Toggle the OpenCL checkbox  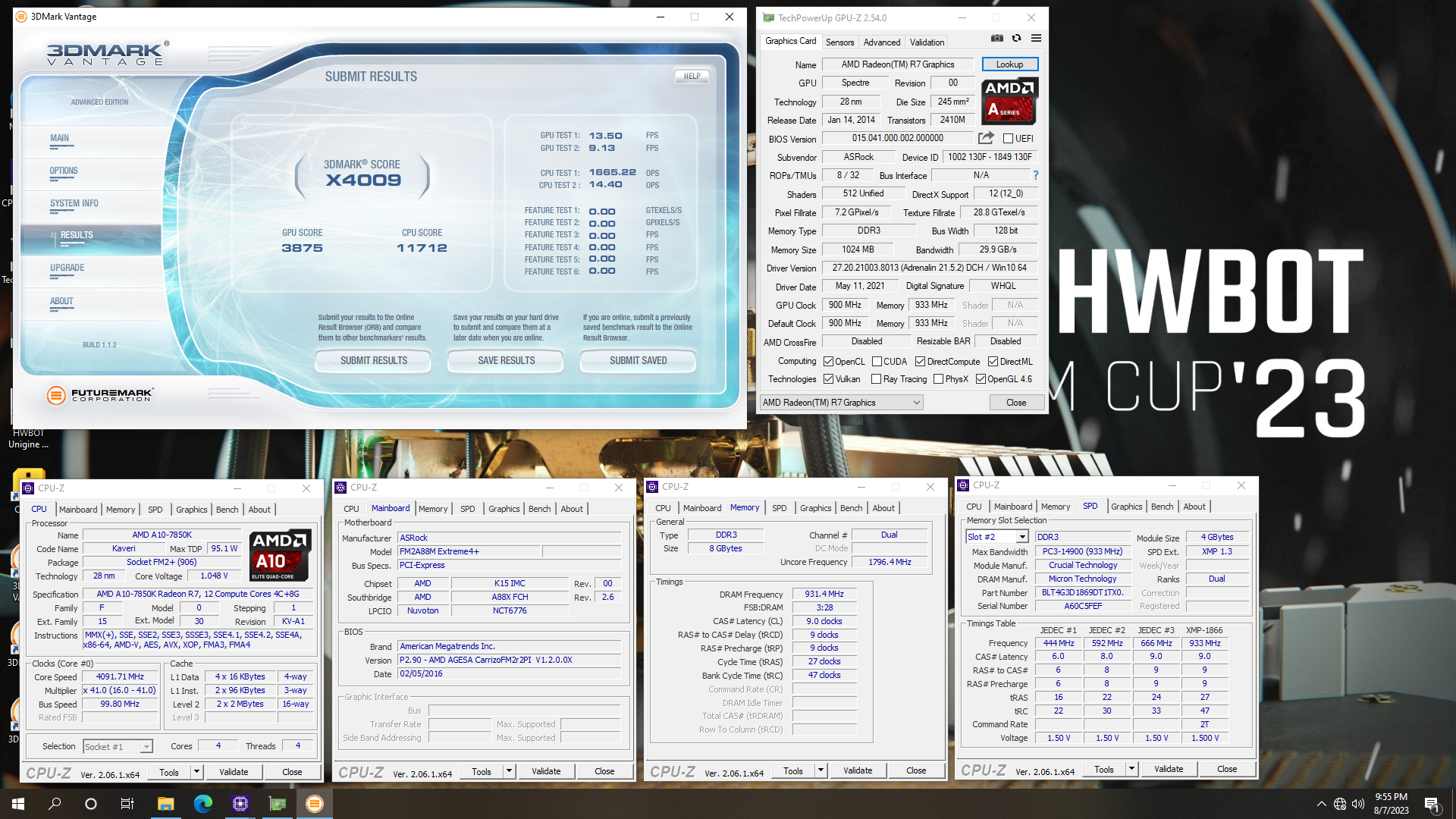point(828,362)
